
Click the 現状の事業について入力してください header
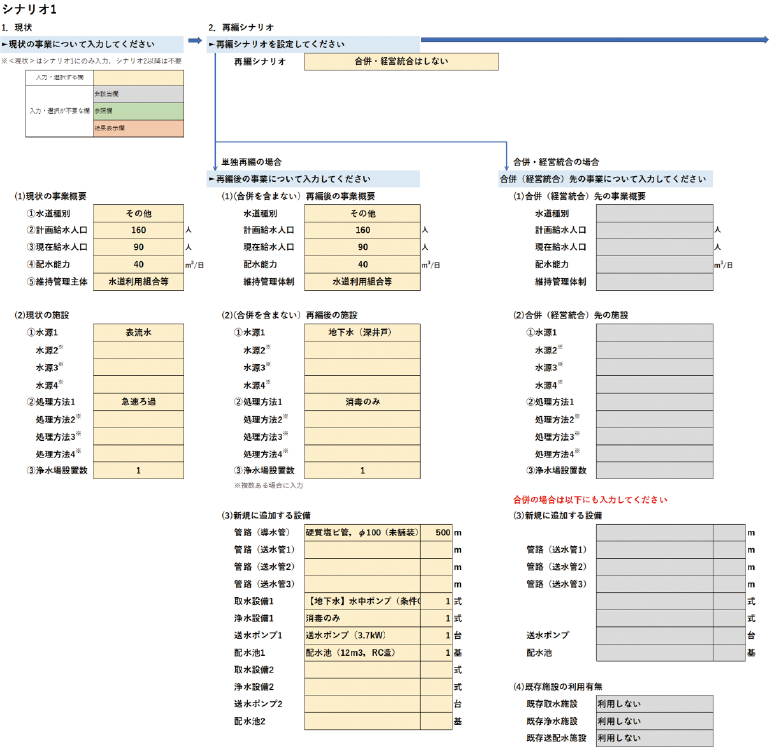pyautogui.click(x=92, y=44)
